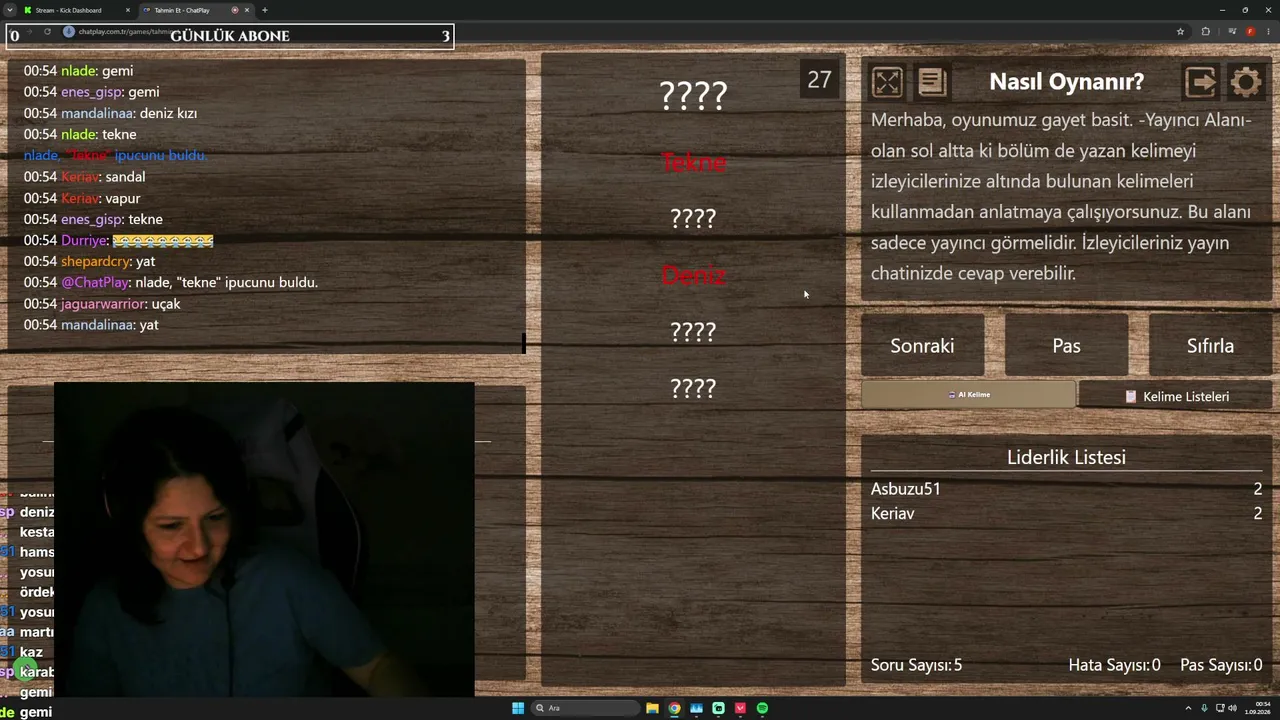Click the revealed word Deniz
Viewport: 1280px width, 720px height.
point(694,275)
